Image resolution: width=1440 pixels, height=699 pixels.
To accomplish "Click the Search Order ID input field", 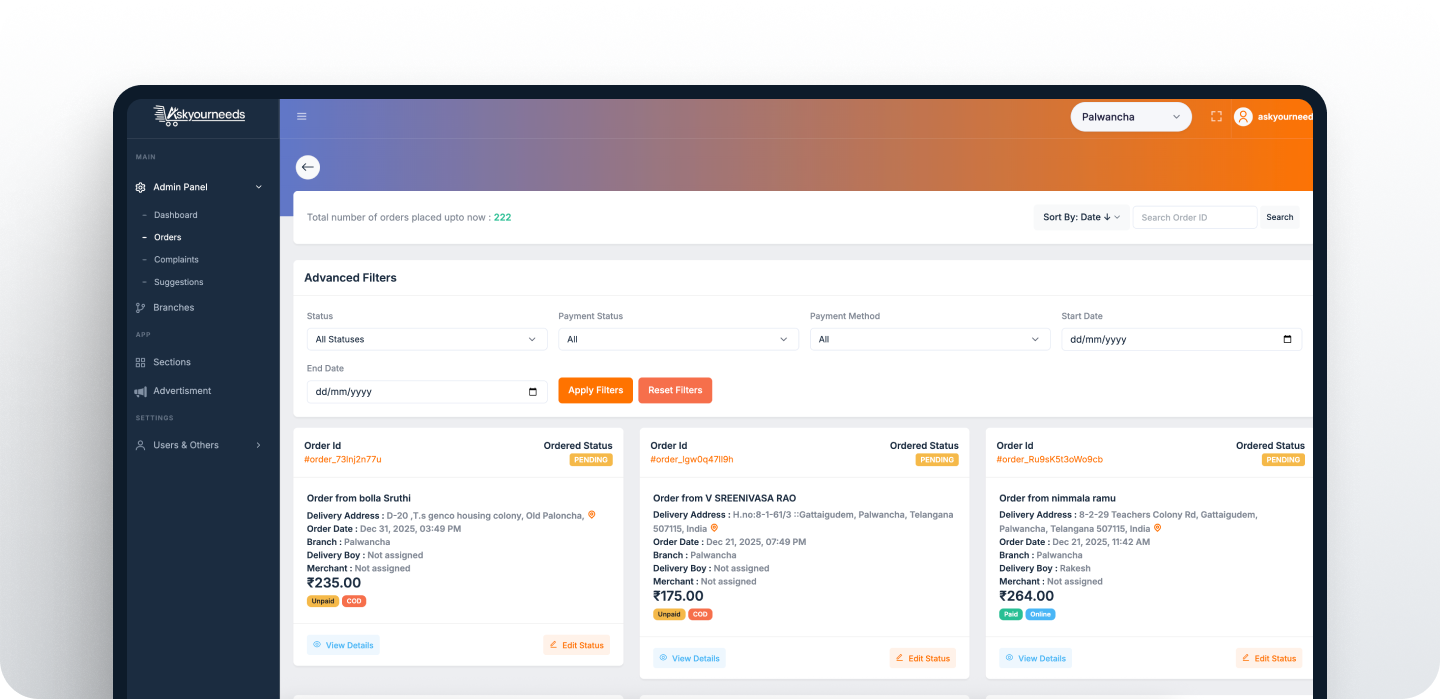I will tap(1194, 217).
